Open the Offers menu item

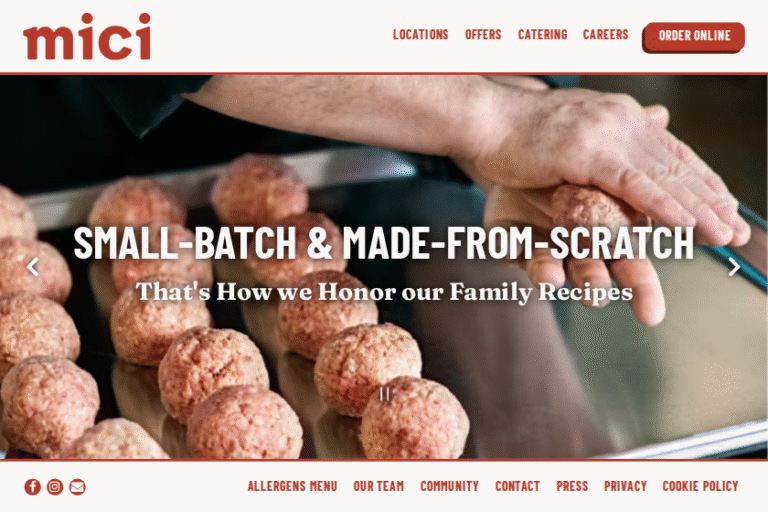(483, 35)
